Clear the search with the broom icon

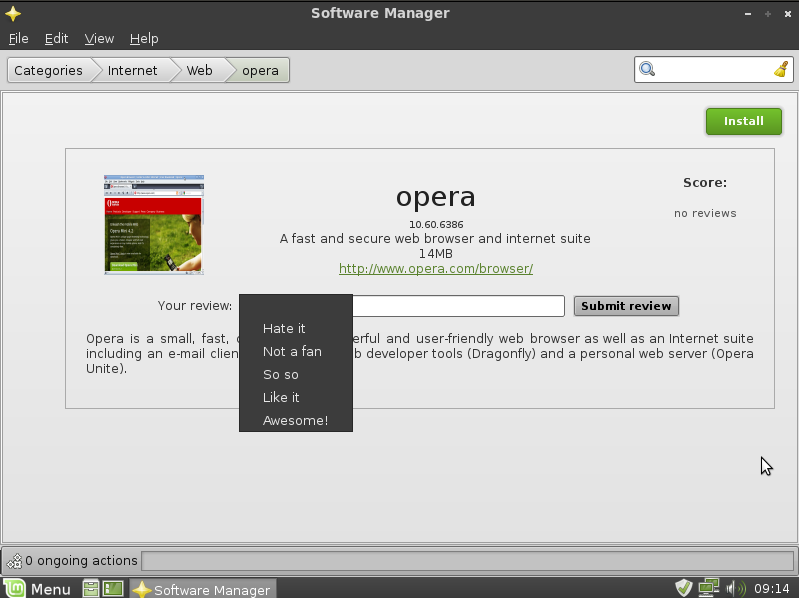point(781,69)
